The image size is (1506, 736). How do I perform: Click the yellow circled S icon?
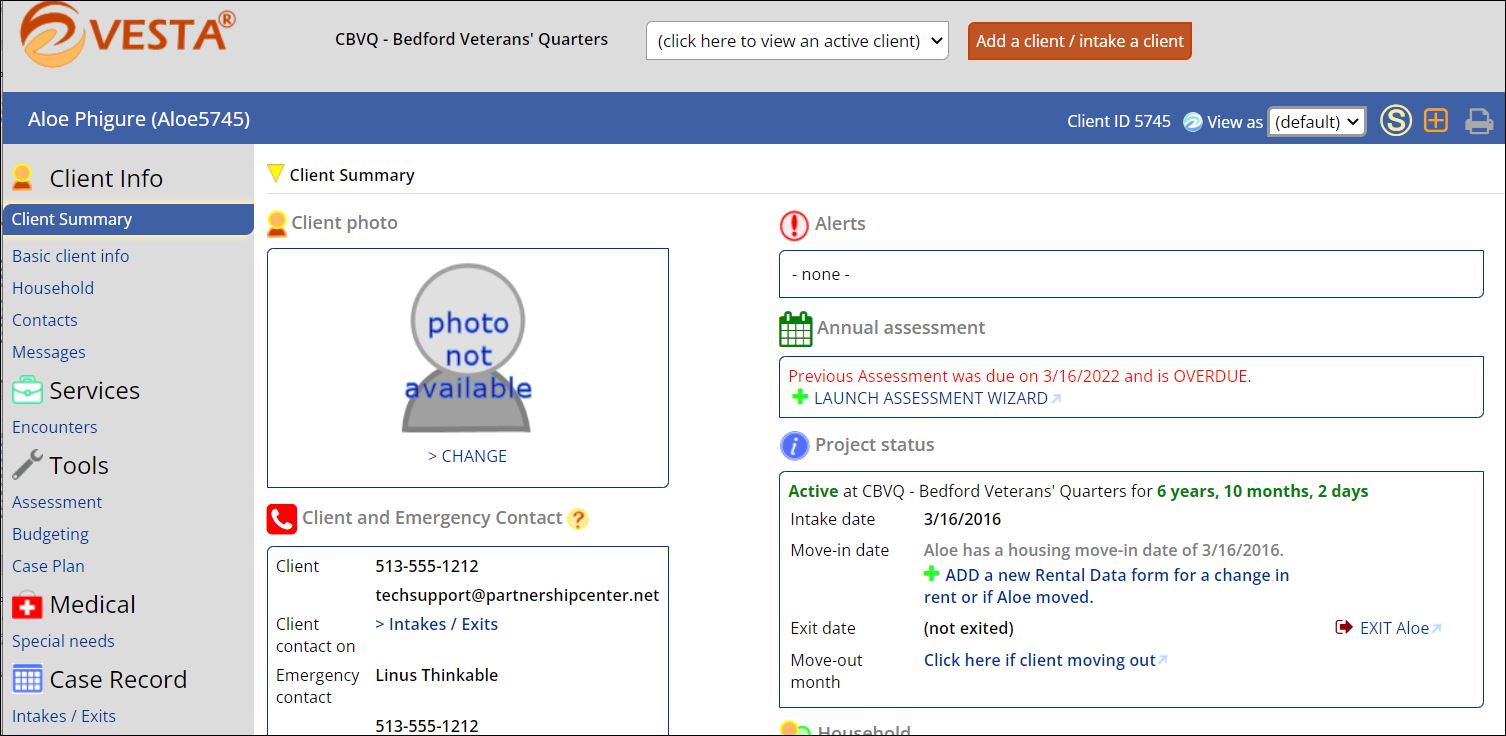coord(1396,121)
